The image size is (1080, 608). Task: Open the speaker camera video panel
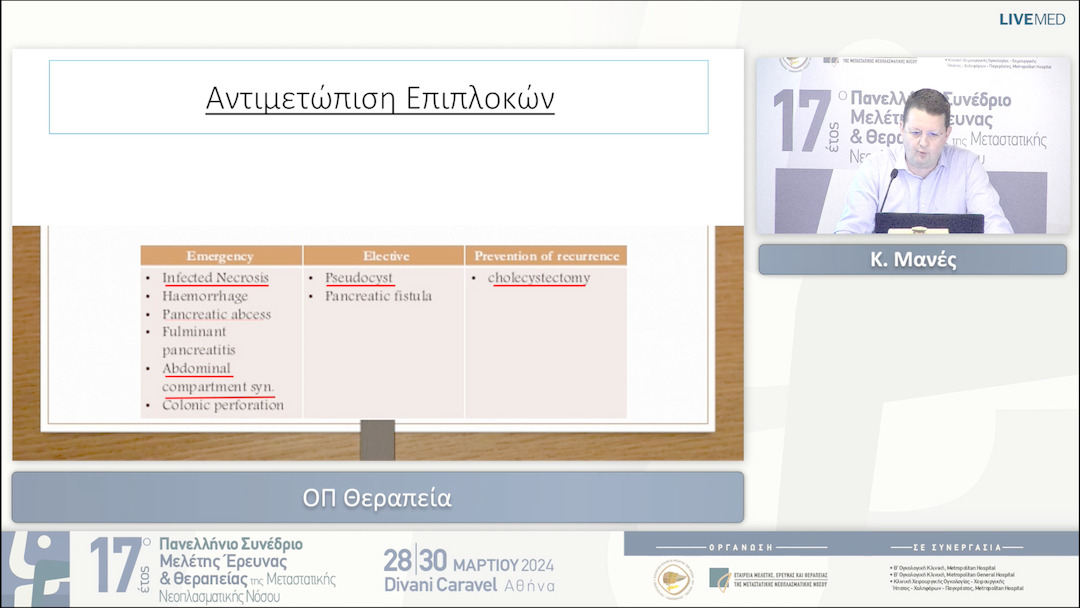pos(911,145)
